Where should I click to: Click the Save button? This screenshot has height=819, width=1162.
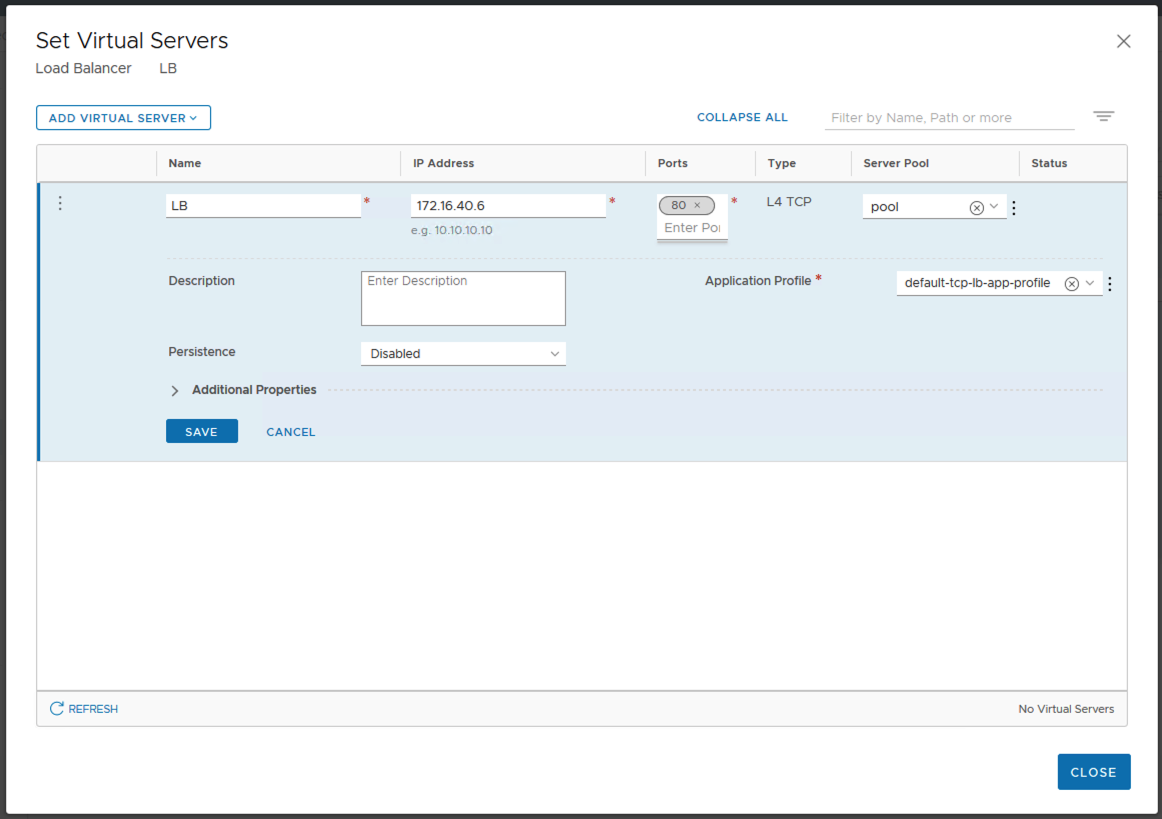(x=202, y=432)
